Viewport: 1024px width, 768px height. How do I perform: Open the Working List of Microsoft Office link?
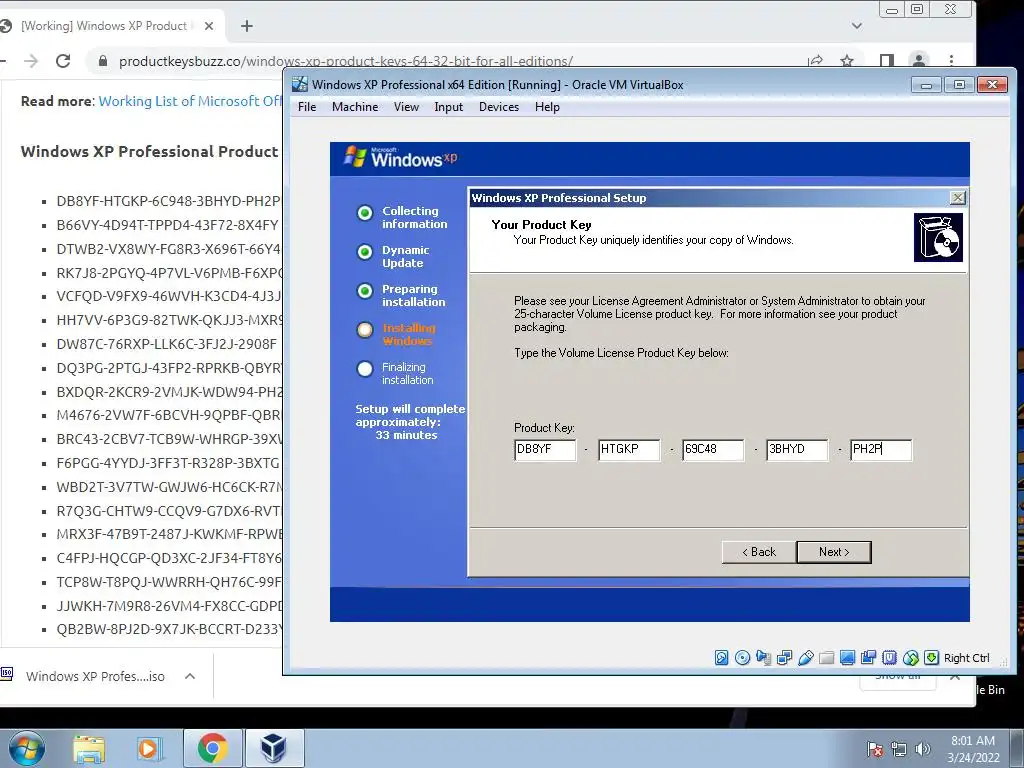point(190,101)
